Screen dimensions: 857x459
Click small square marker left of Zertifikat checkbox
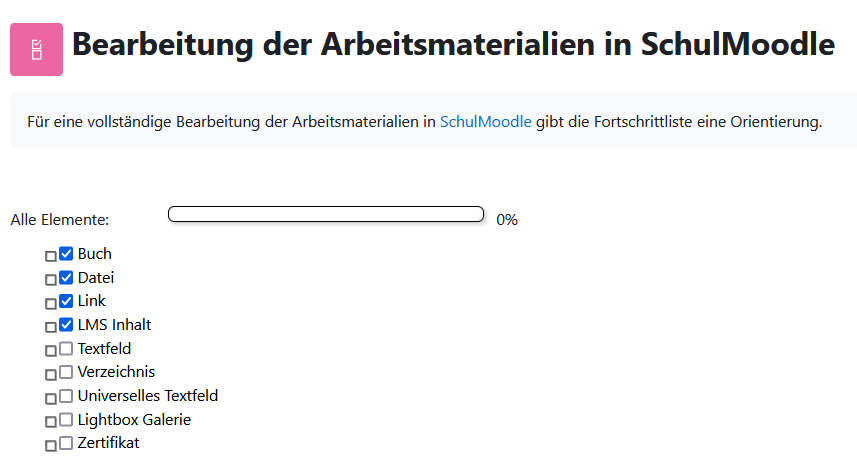point(51,445)
